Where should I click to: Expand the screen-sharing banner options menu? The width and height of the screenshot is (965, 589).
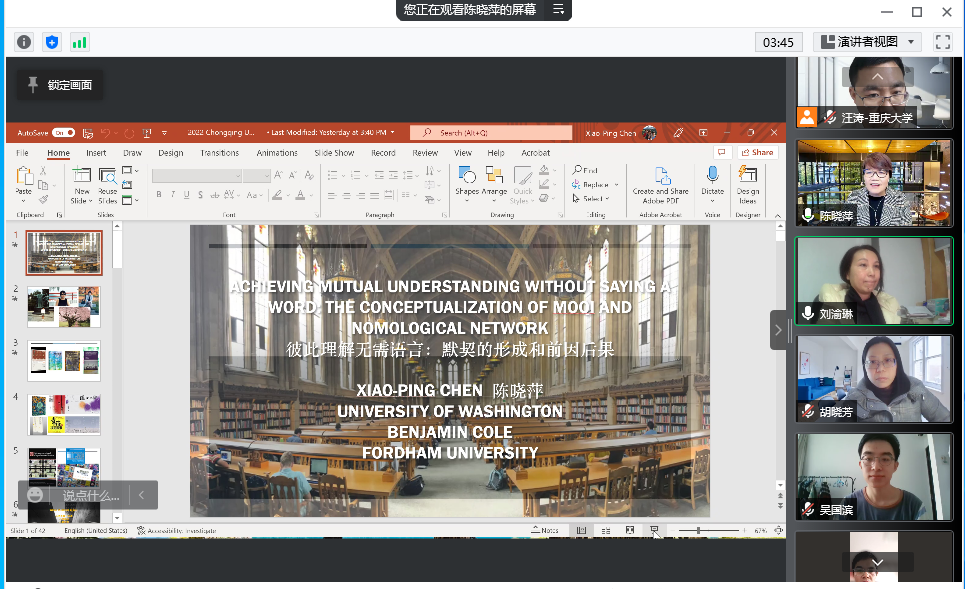coord(559,10)
